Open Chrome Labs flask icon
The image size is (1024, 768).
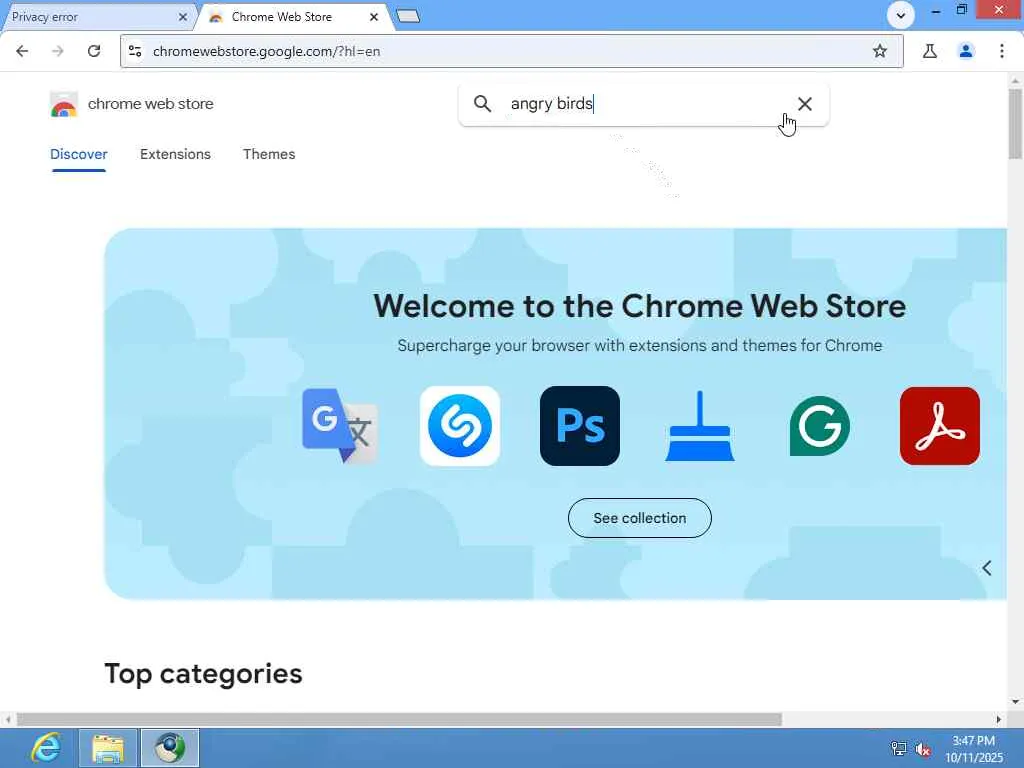point(930,51)
